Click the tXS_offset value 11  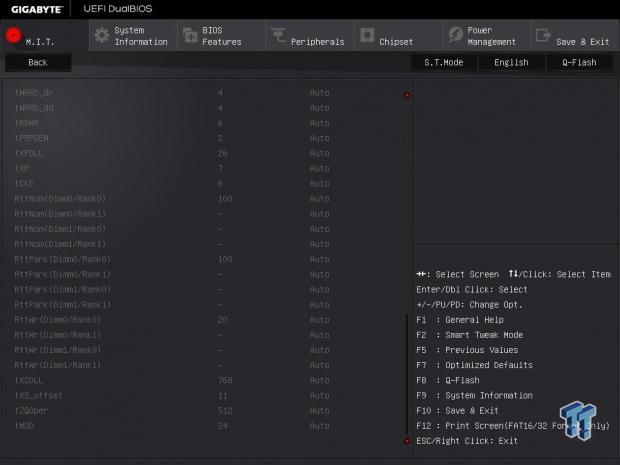223,395
